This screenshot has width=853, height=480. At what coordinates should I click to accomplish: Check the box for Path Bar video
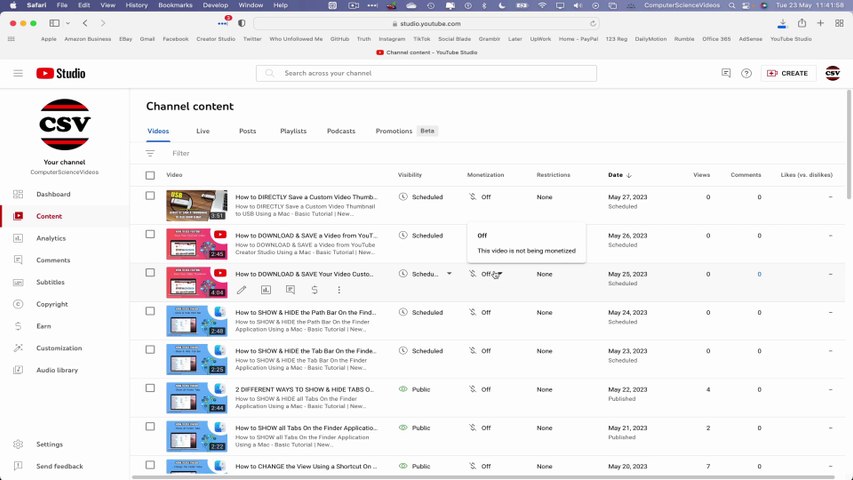click(150, 311)
